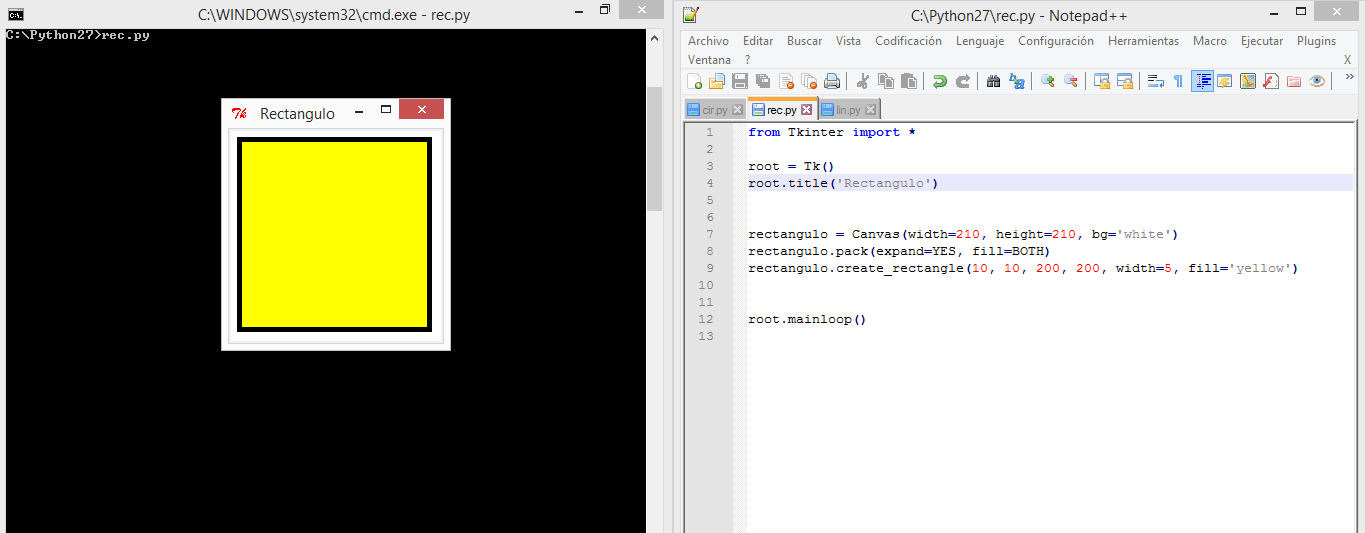
Task: Close the current document using toolbar icon
Action: click(786, 82)
